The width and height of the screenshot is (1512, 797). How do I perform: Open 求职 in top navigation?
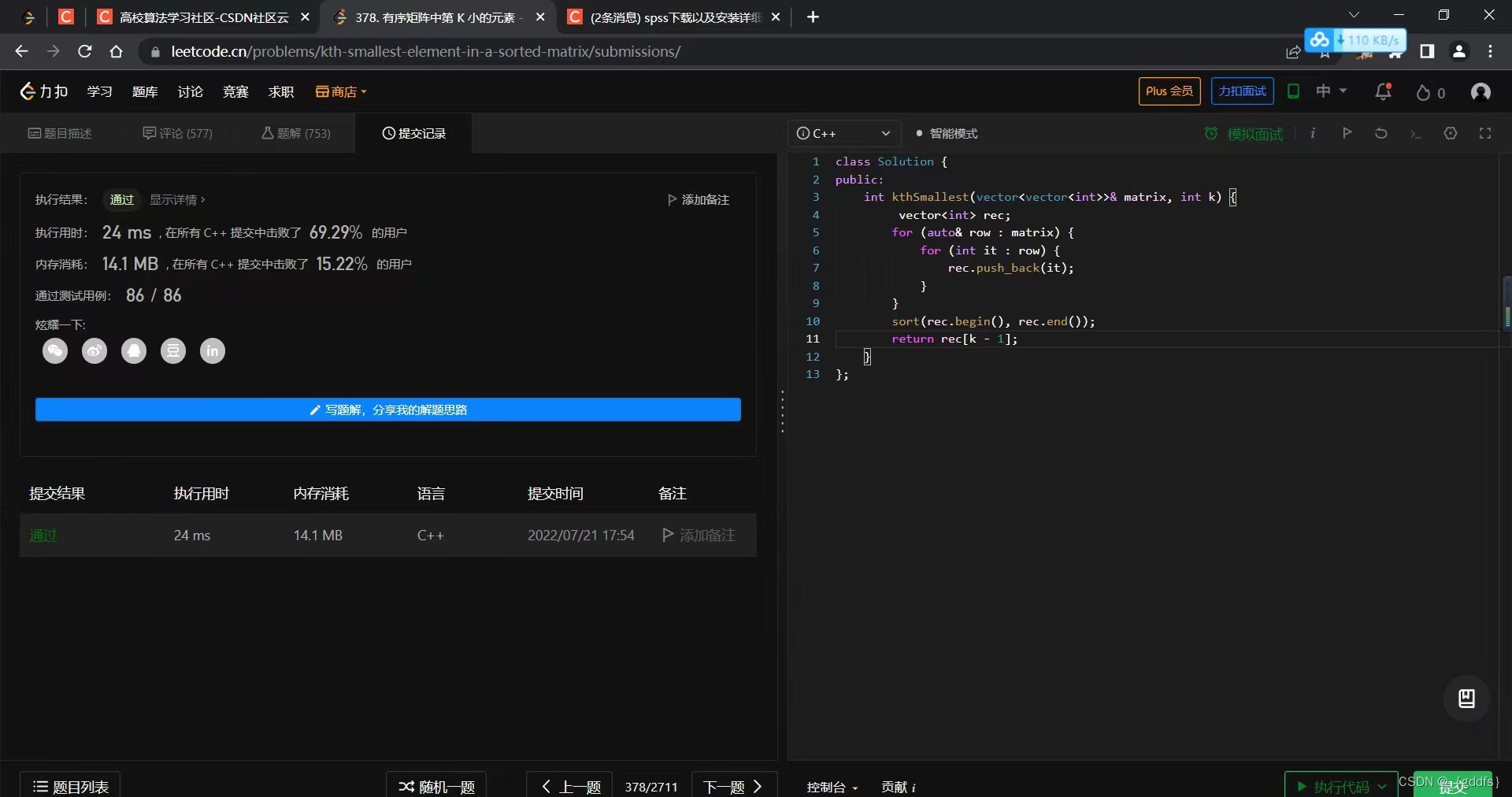[x=281, y=91]
